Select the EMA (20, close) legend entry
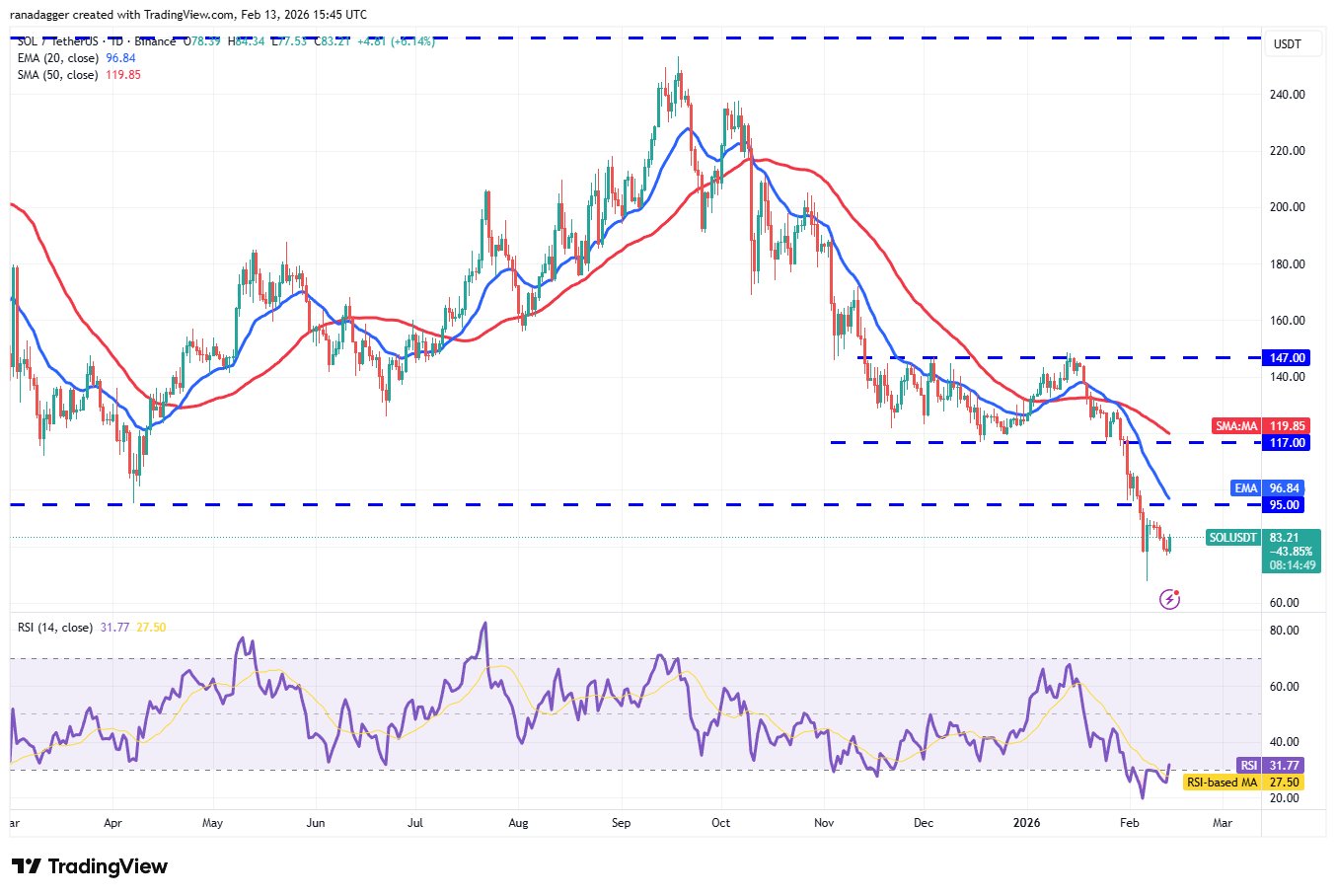This screenshot has height=896, width=1336. coord(57,58)
